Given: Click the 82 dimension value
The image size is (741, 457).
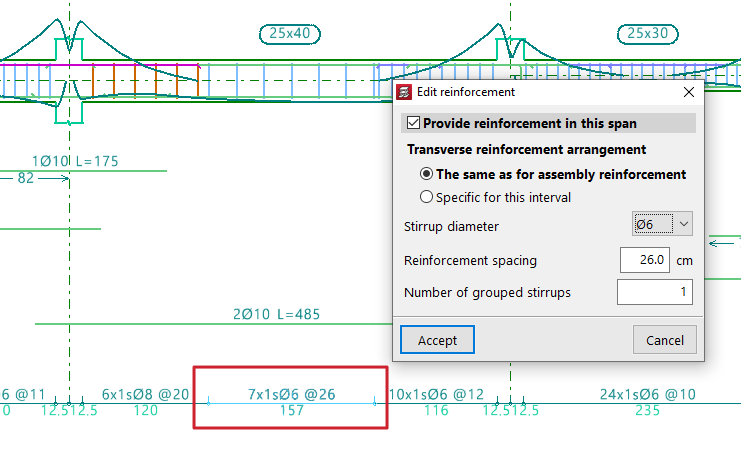Looking at the screenshot, I should (x=26, y=178).
